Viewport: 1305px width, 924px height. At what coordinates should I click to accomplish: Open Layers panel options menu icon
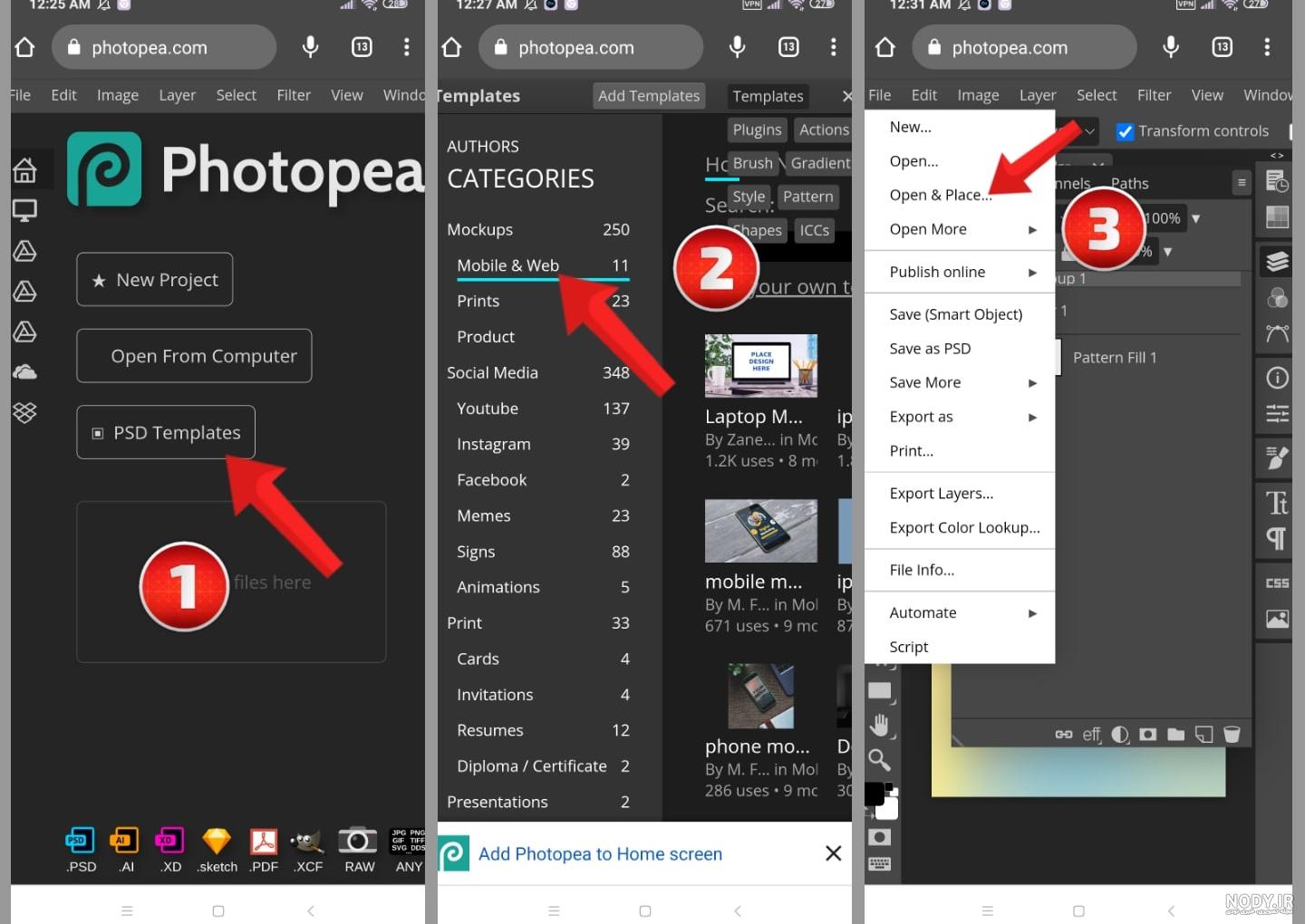(x=1242, y=183)
